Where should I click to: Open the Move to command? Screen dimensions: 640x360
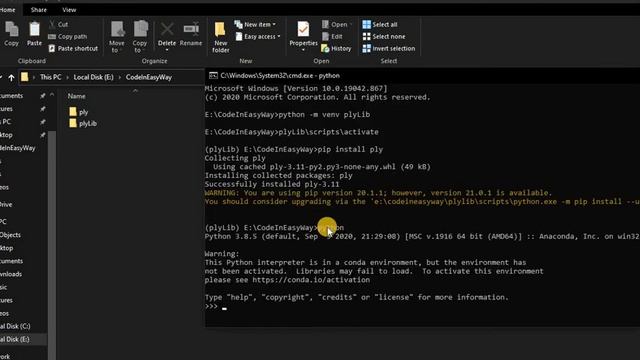click(x=117, y=37)
